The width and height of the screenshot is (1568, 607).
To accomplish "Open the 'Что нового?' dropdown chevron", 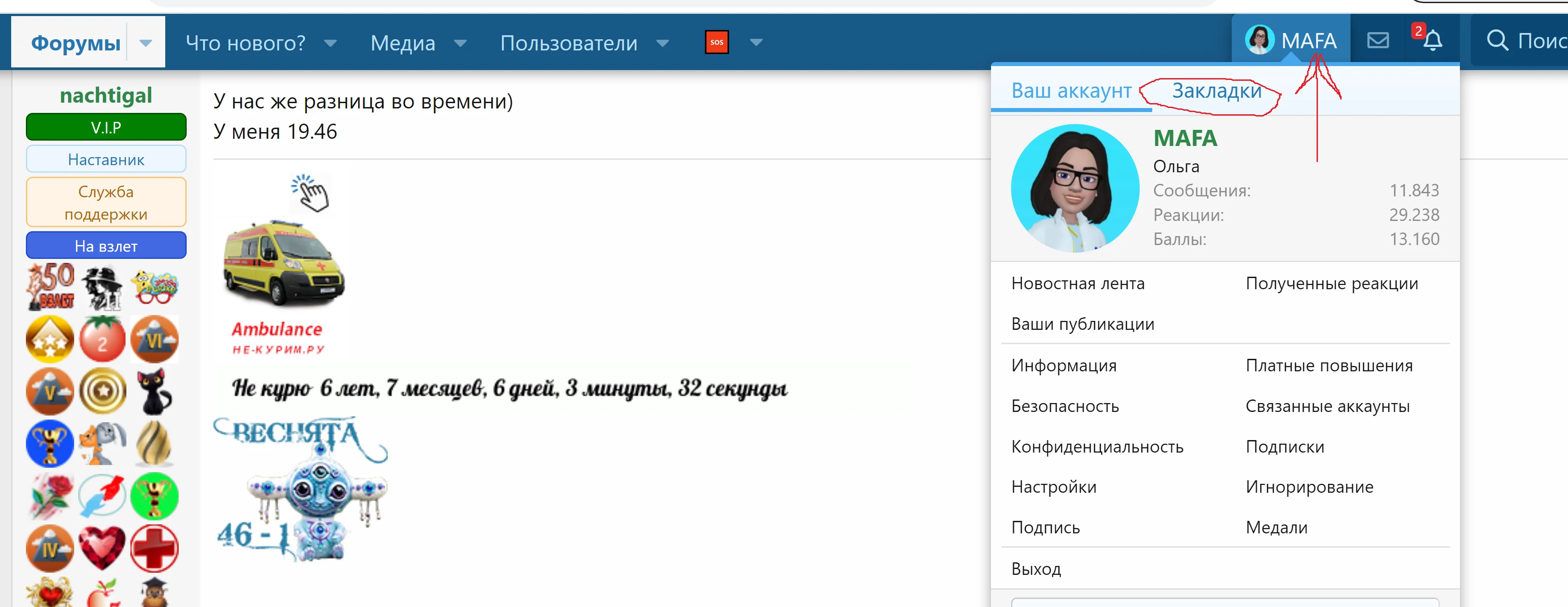I will 330,44.
